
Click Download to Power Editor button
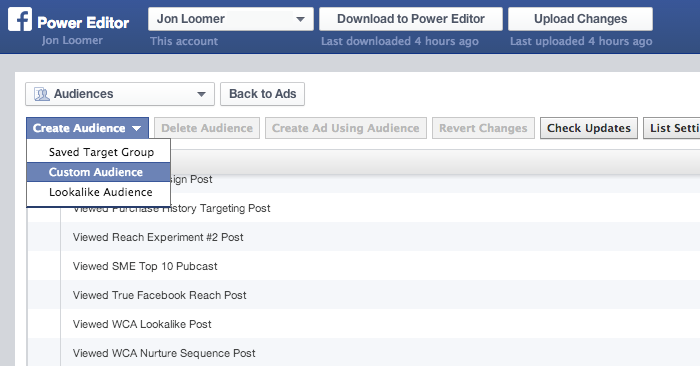(411, 19)
